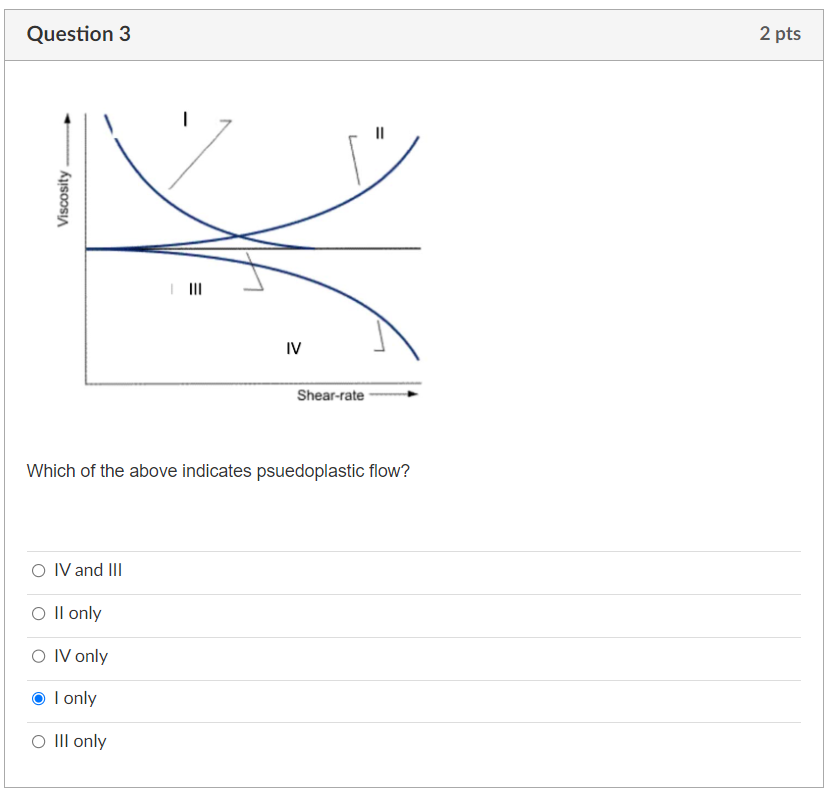The width and height of the screenshot is (833, 795).
Task: Click the curve label 'II' on graph
Action: pos(379,133)
